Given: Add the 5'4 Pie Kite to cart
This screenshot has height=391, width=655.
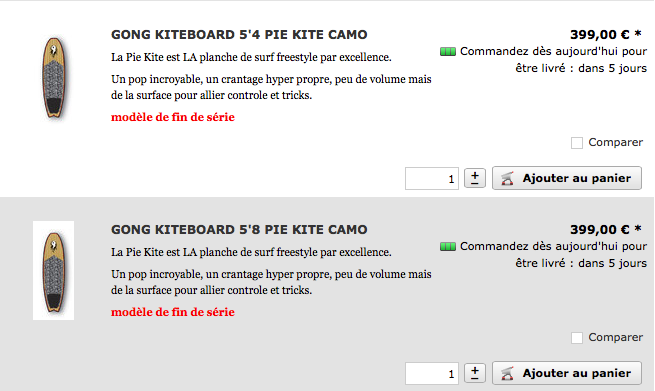Looking at the screenshot, I should 567,178.
